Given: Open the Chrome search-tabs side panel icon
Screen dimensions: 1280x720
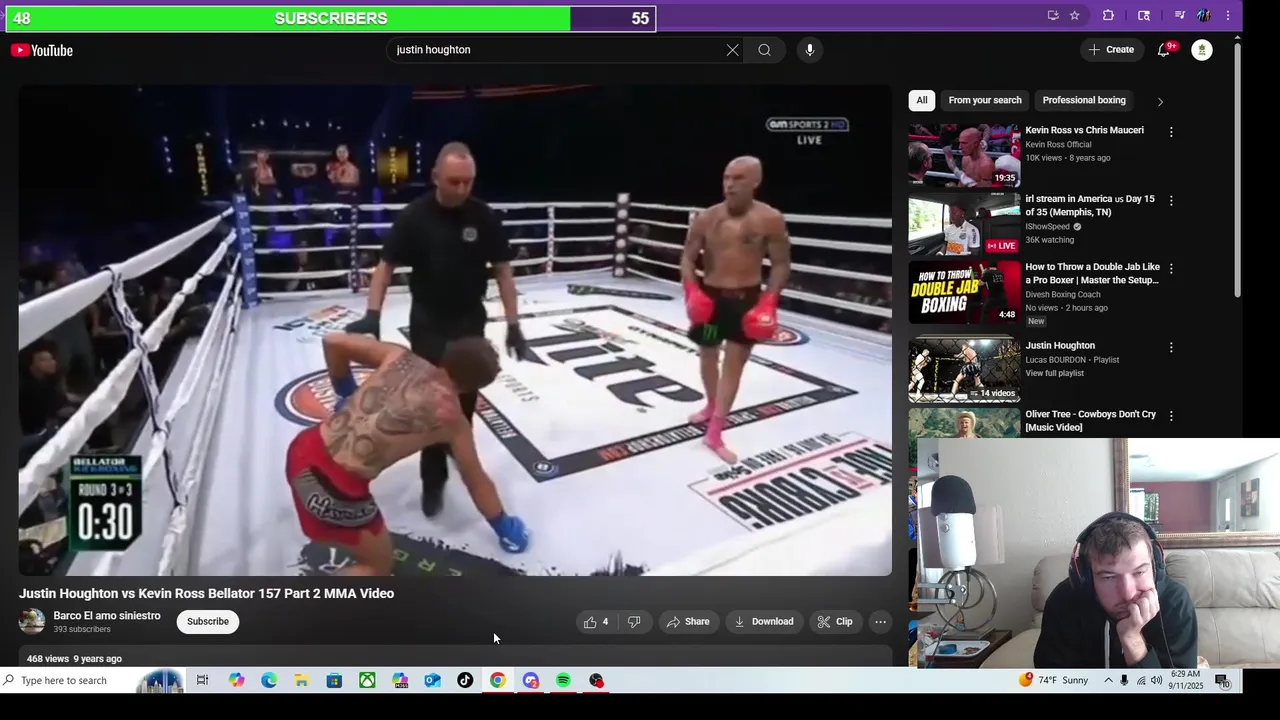Looking at the screenshot, I should tap(1144, 15).
